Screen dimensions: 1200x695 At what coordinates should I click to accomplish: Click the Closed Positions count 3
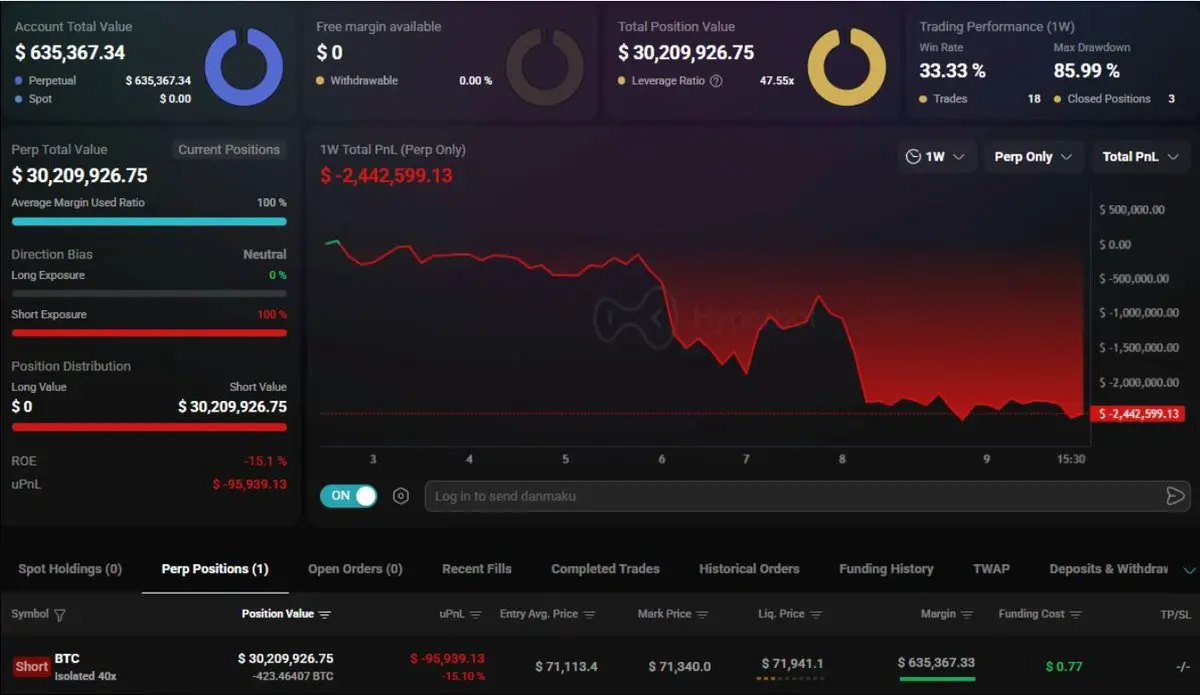click(1172, 99)
